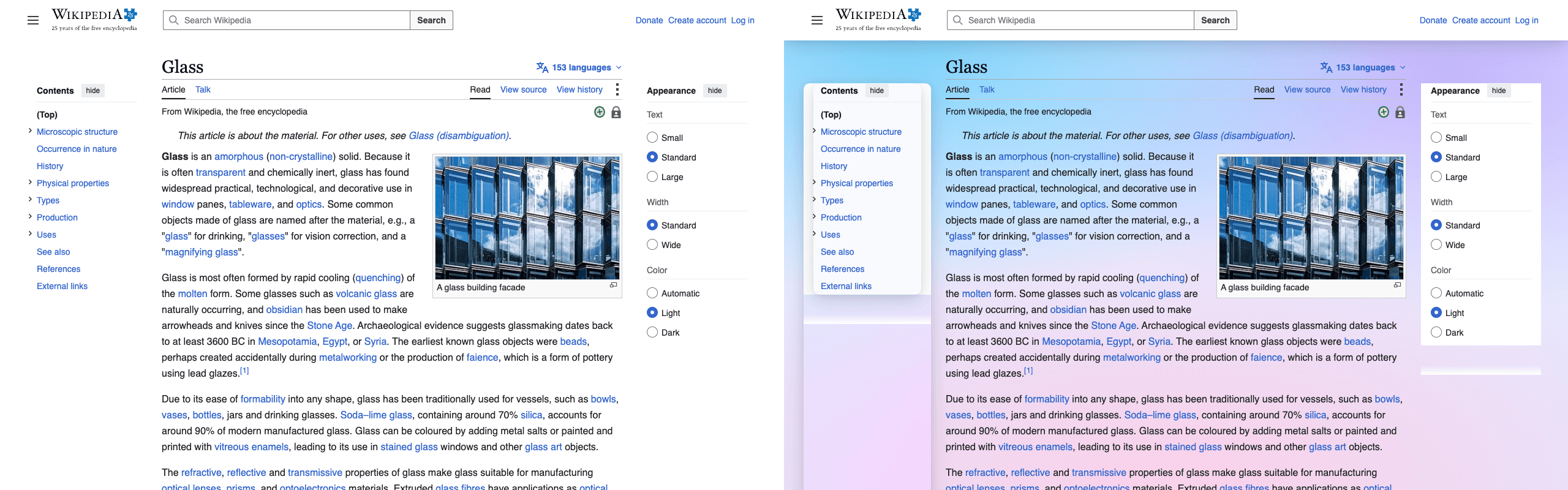Click the Wikipedia logo in left page
Viewport: 1568px width, 490px height.
94,20
